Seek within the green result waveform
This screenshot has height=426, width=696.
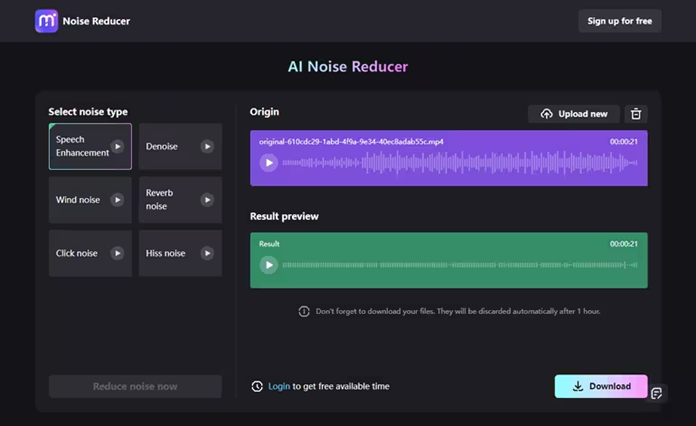click(x=450, y=265)
